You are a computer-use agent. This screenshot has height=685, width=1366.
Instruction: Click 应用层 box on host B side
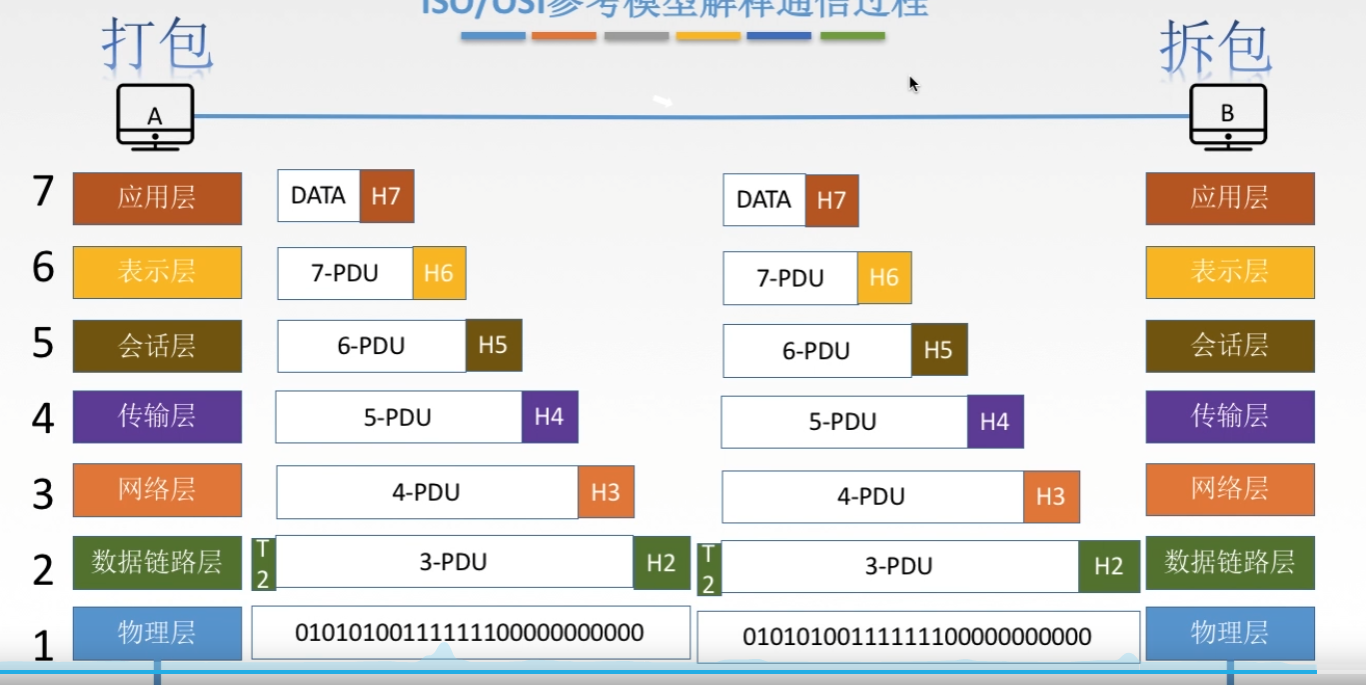pyautogui.click(x=1230, y=198)
